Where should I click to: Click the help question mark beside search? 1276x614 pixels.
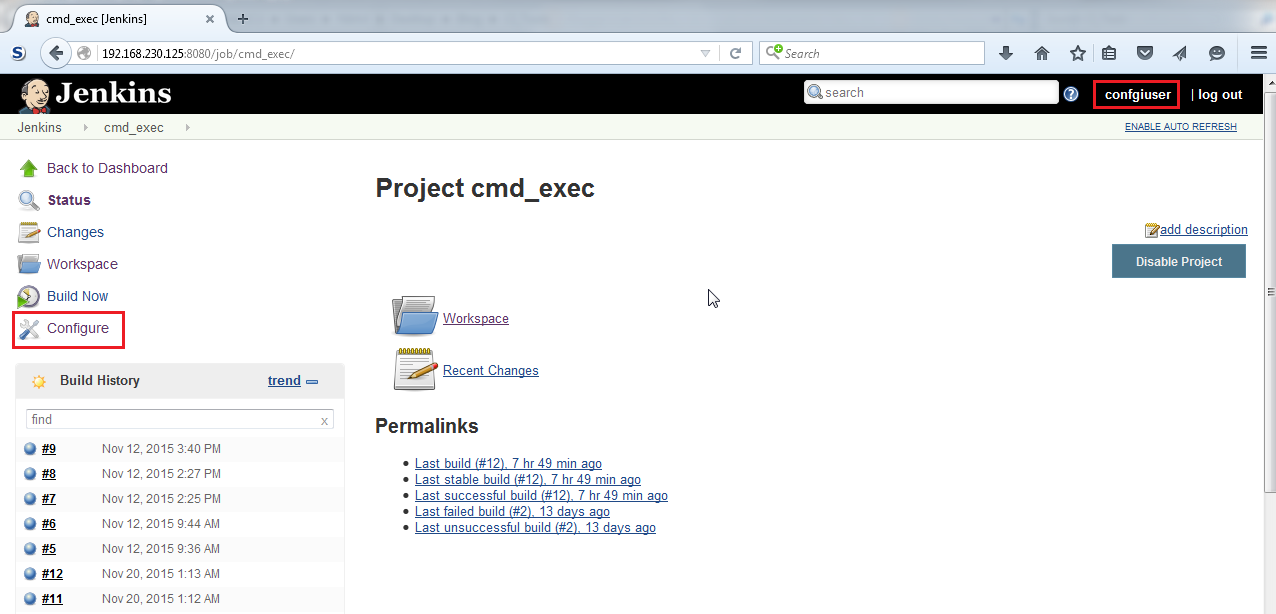point(1071,92)
